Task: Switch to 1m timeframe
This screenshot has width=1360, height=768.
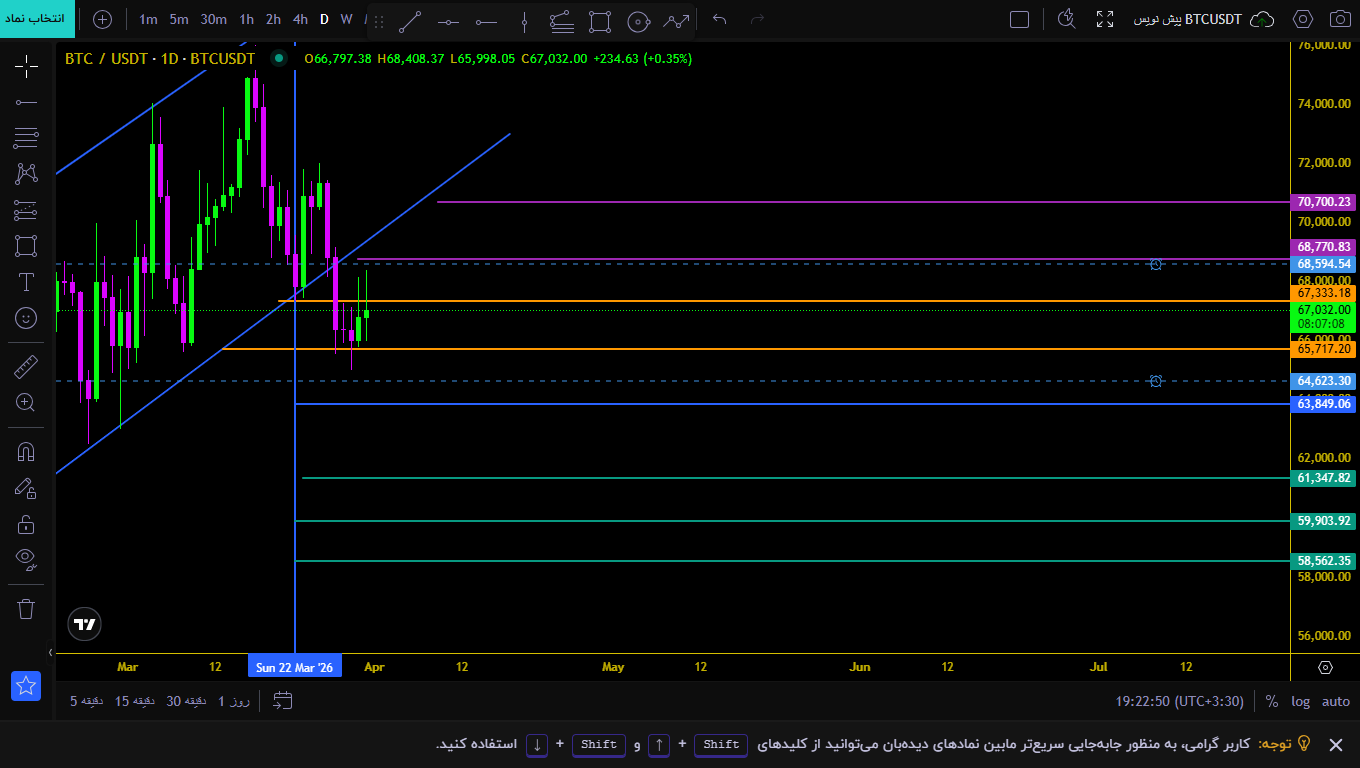Action: click(148, 19)
